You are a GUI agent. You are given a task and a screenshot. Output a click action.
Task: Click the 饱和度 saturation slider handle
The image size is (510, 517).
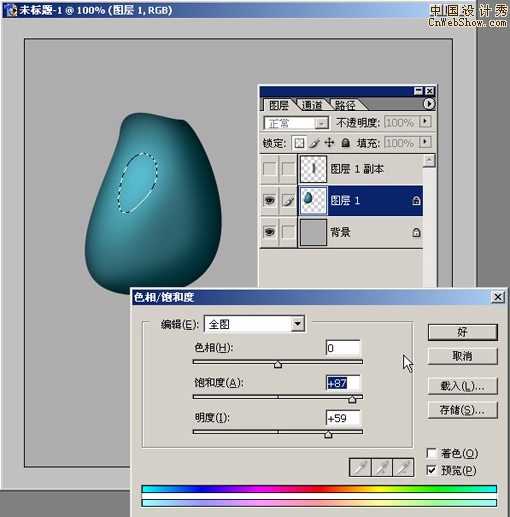point(352,399)
